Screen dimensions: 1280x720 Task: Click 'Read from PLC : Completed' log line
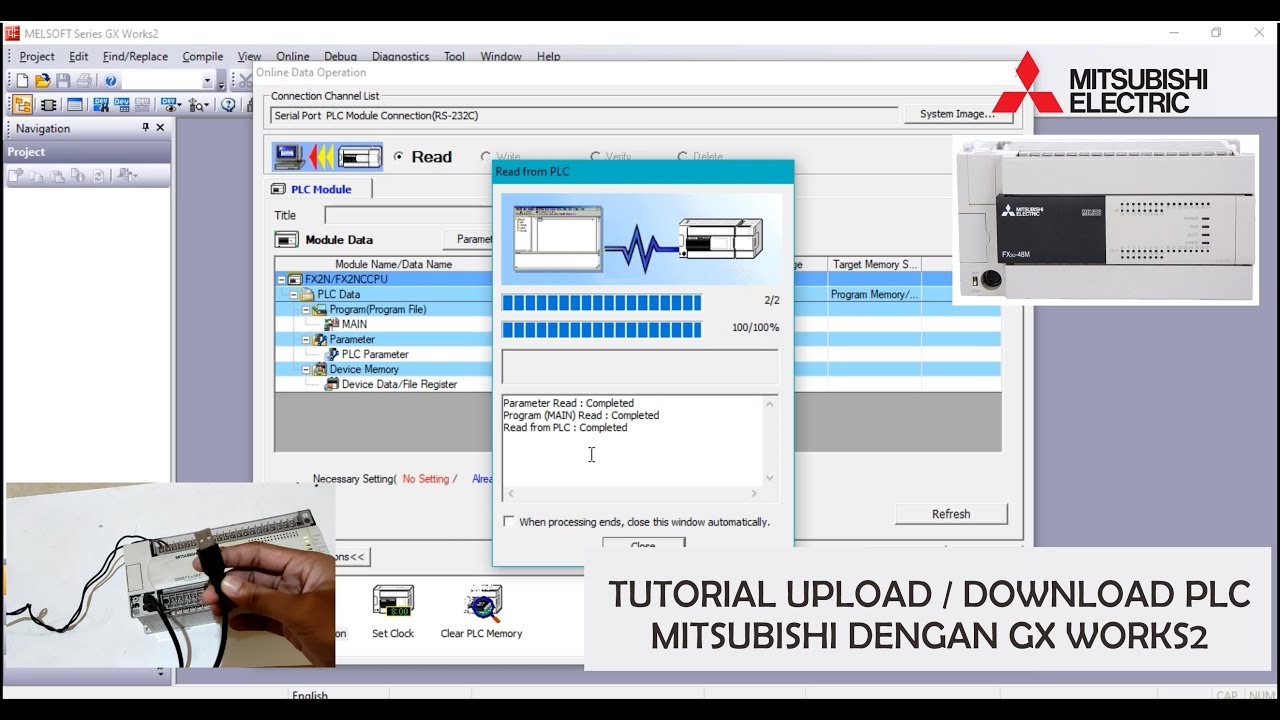pos(565,427)
